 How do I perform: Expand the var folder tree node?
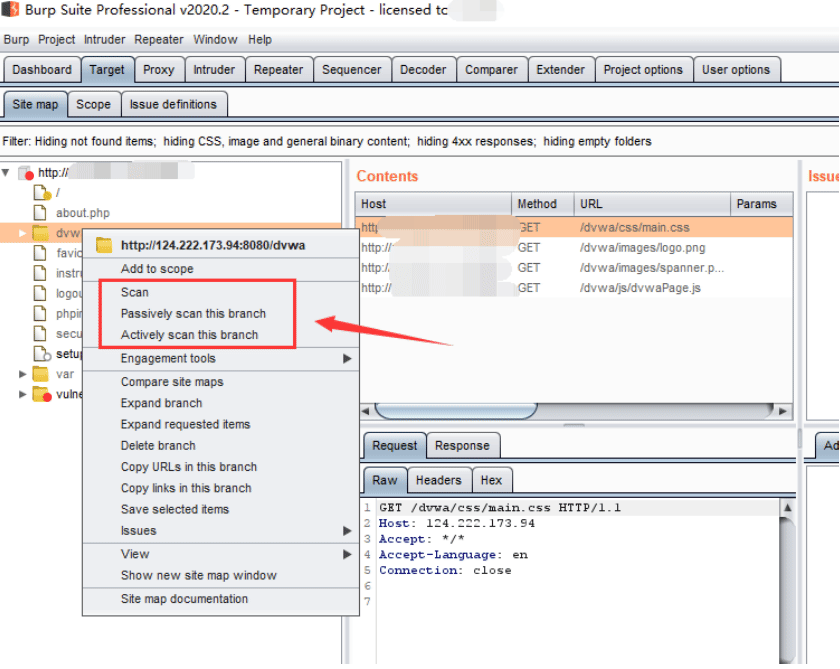pyautogui.click(x=22, y=374)
